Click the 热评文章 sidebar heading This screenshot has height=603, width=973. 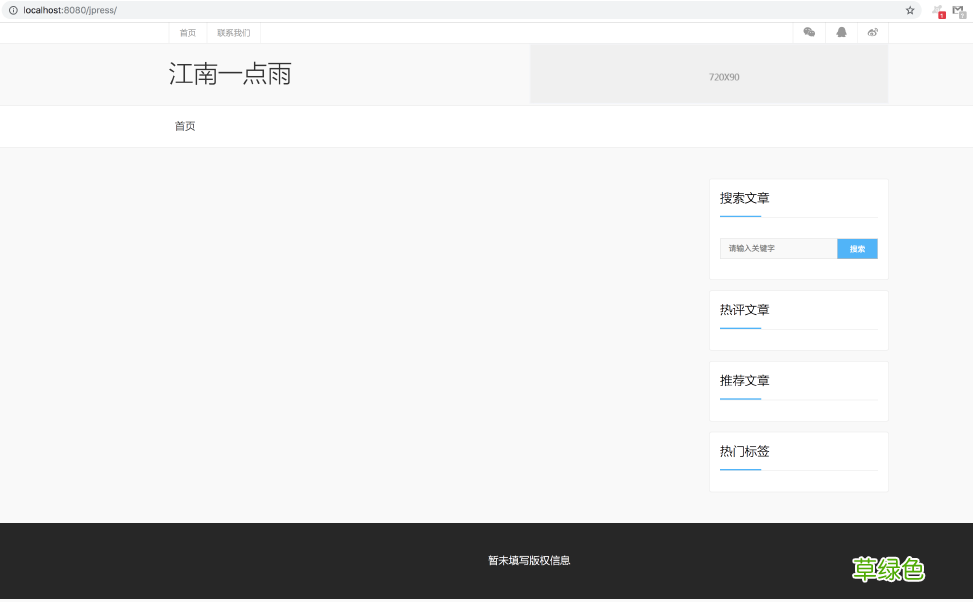pos(743,310)
